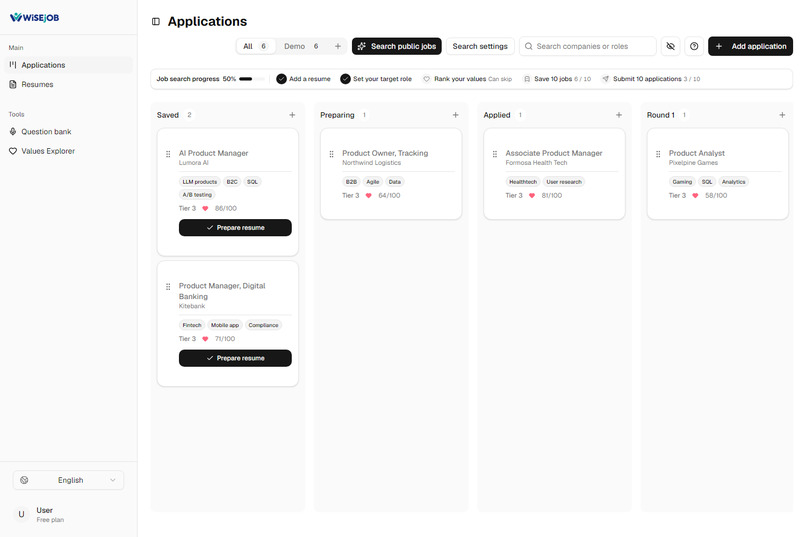
Task: Click drag handle on Product Analyst card
Action: 658,154
